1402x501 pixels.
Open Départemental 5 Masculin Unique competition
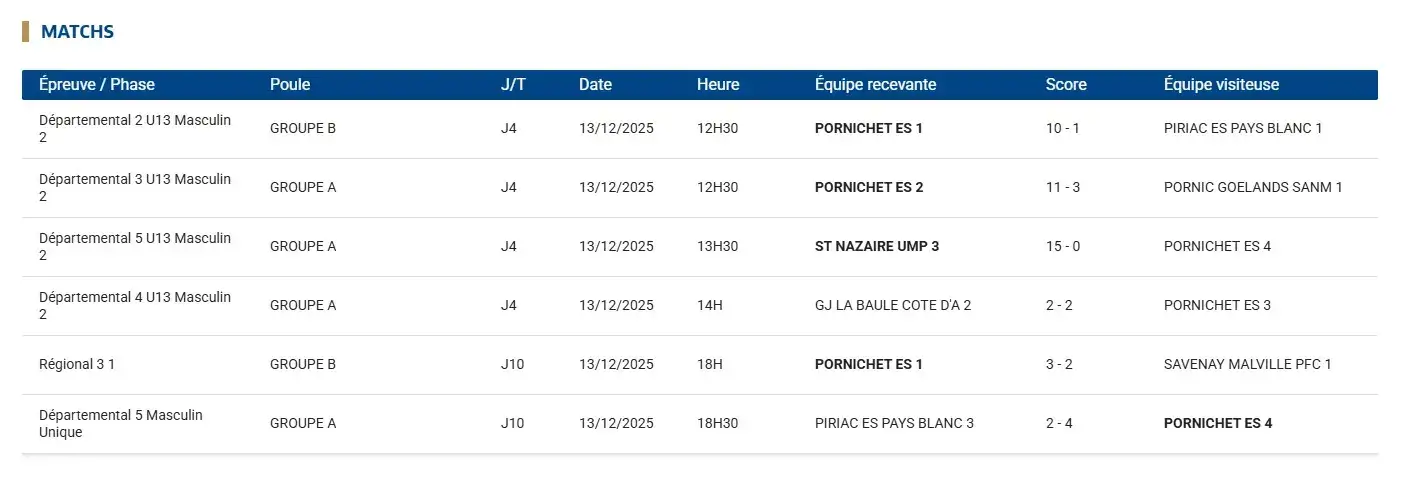tap(121, 424)
